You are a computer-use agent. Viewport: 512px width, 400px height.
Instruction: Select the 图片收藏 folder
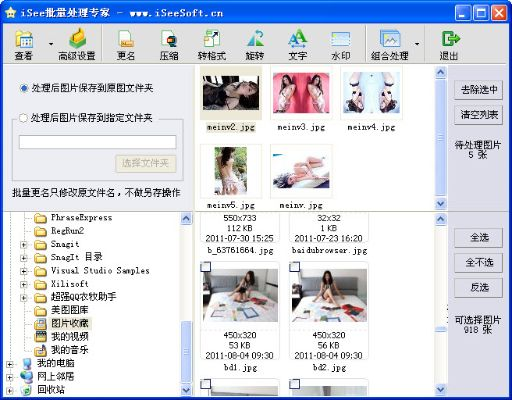(x=70, y=323)
